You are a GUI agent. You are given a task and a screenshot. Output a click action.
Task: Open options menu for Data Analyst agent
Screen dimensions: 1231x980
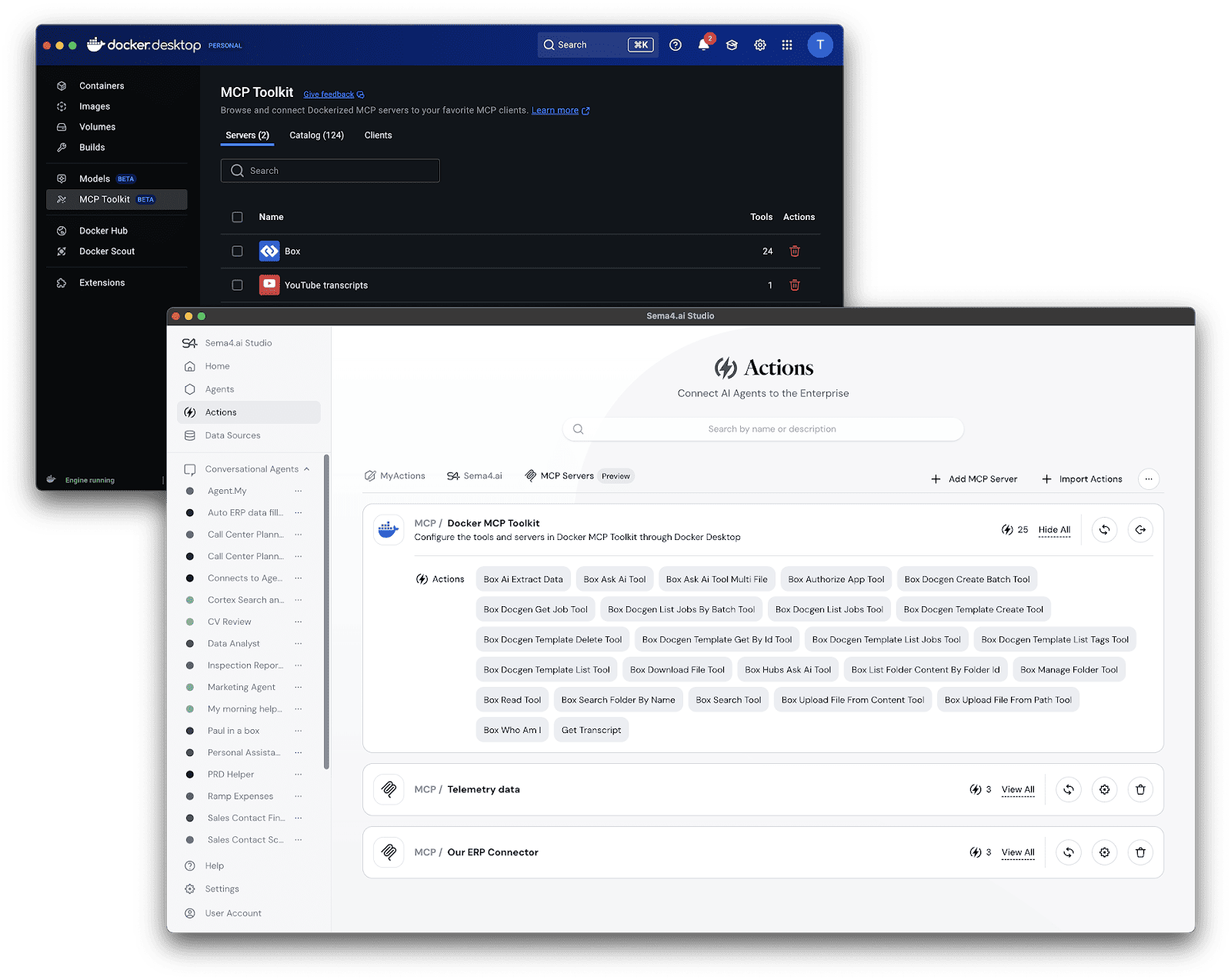299,644
